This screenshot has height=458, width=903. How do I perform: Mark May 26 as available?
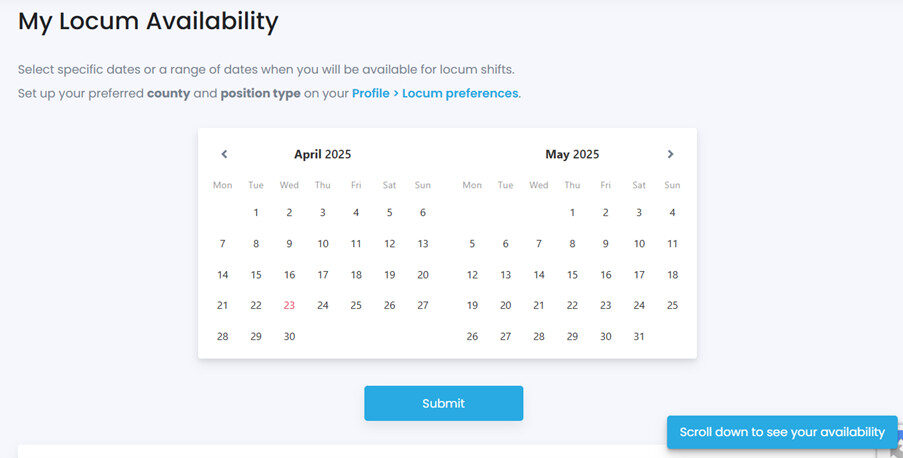[x=472, y=336]
